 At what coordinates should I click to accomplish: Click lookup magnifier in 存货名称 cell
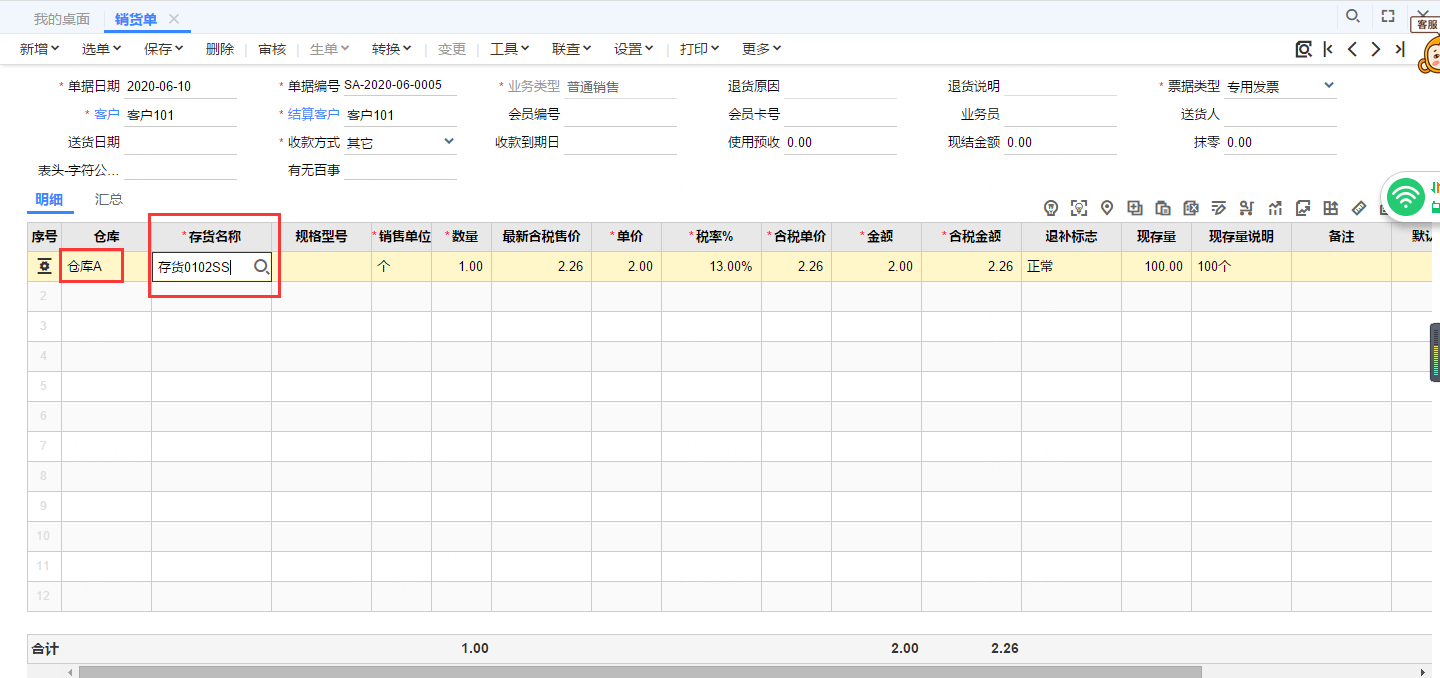point(262,267)
